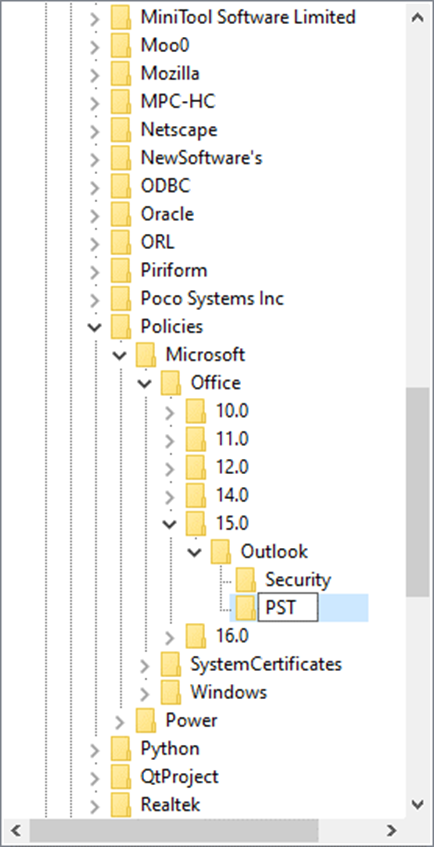Expand the Windows policies key
The image size is (434, 847).
[145, 693]
